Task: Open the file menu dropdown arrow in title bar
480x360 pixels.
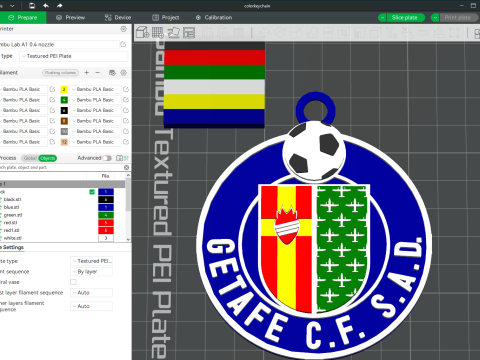Action: coord(12,6)
